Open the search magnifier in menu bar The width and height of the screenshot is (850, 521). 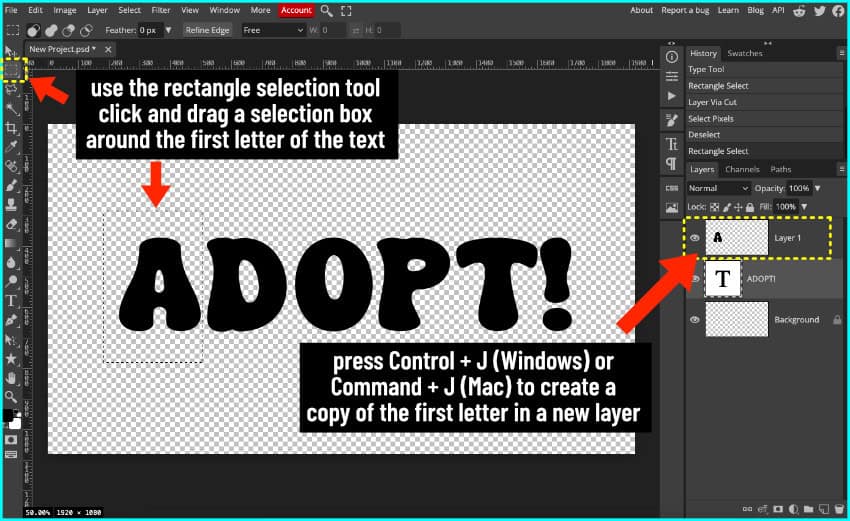coord(326,10)
